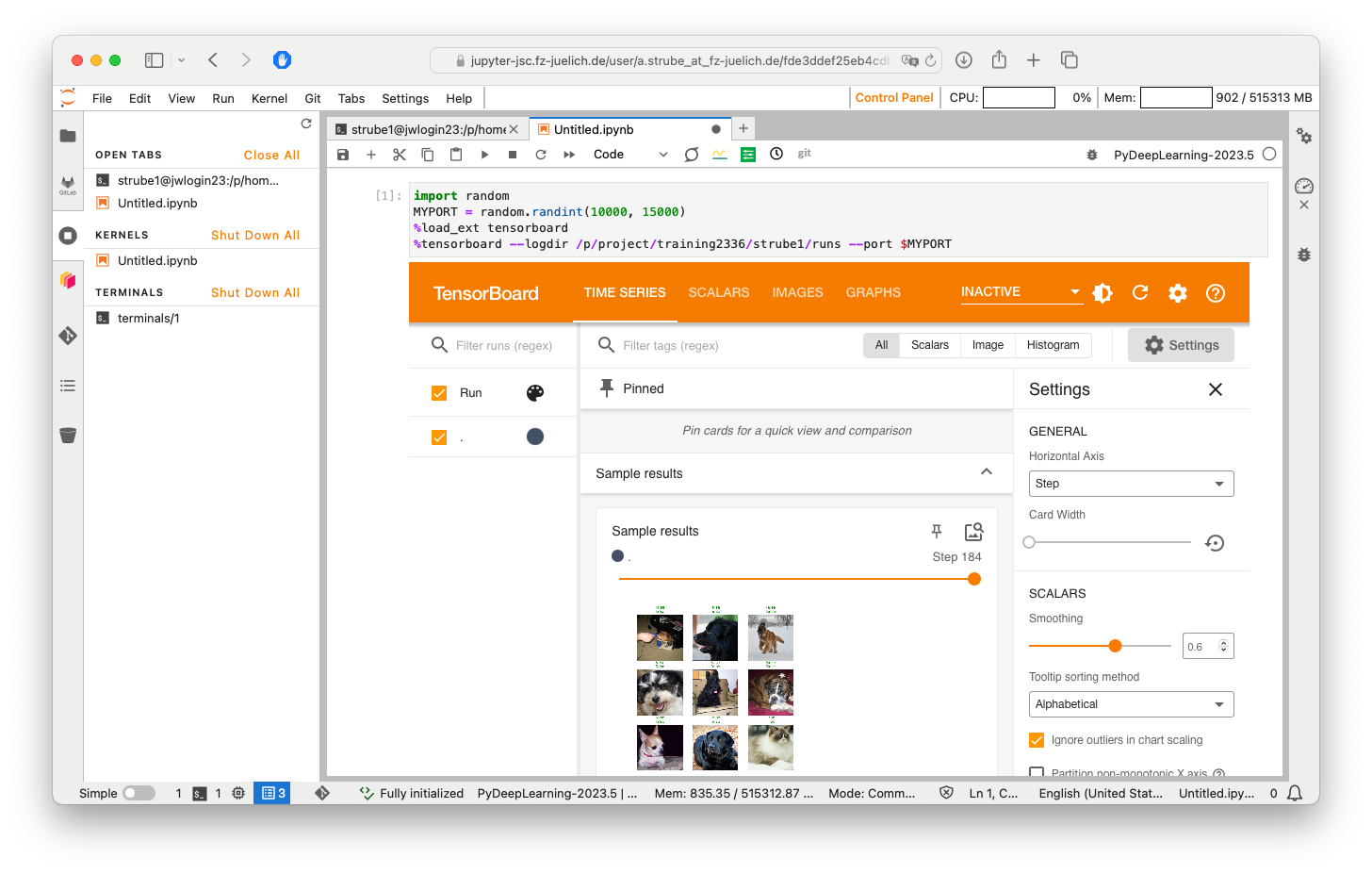Click the TensorBoard reload data icon

pyautogui.click(x=1140, y=293)
